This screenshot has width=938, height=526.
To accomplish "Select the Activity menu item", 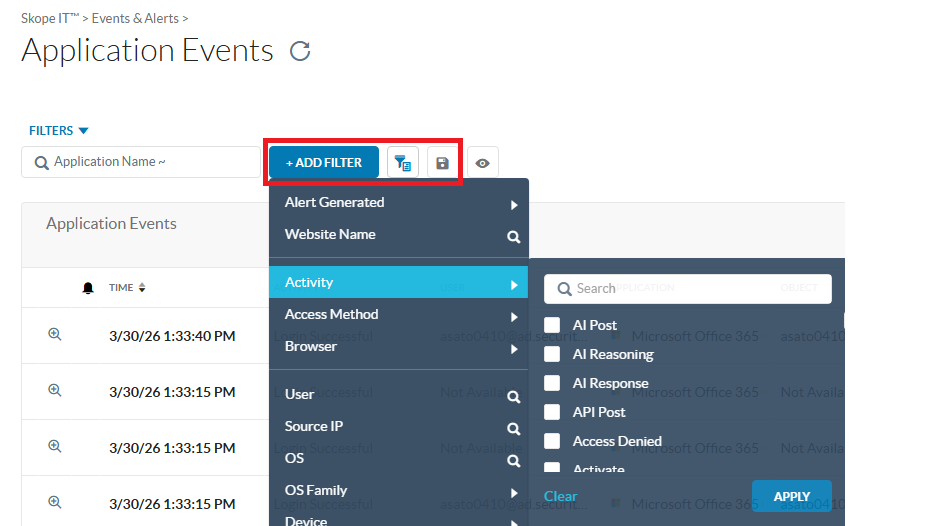I will pyautogui.click(x=398, y=283).
